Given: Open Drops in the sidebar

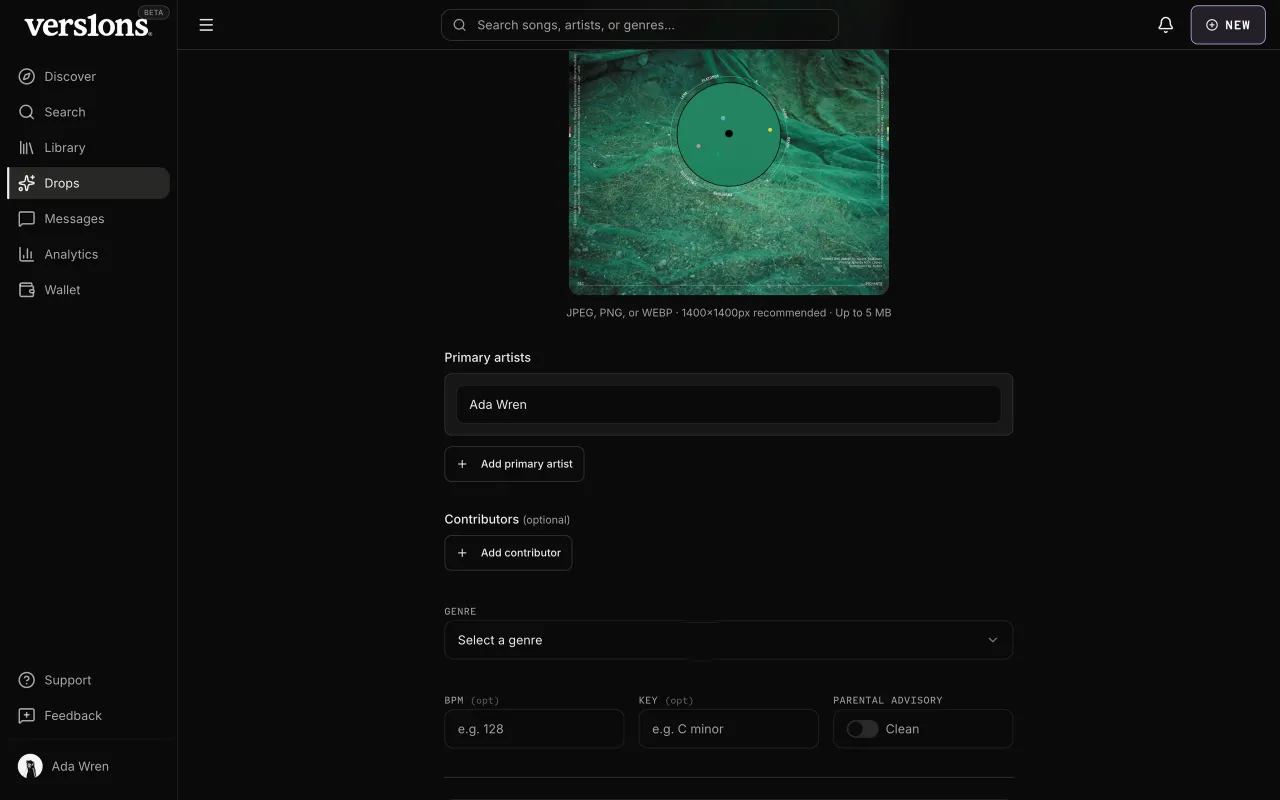Looking at the screenshot, I should coord(88,183).
